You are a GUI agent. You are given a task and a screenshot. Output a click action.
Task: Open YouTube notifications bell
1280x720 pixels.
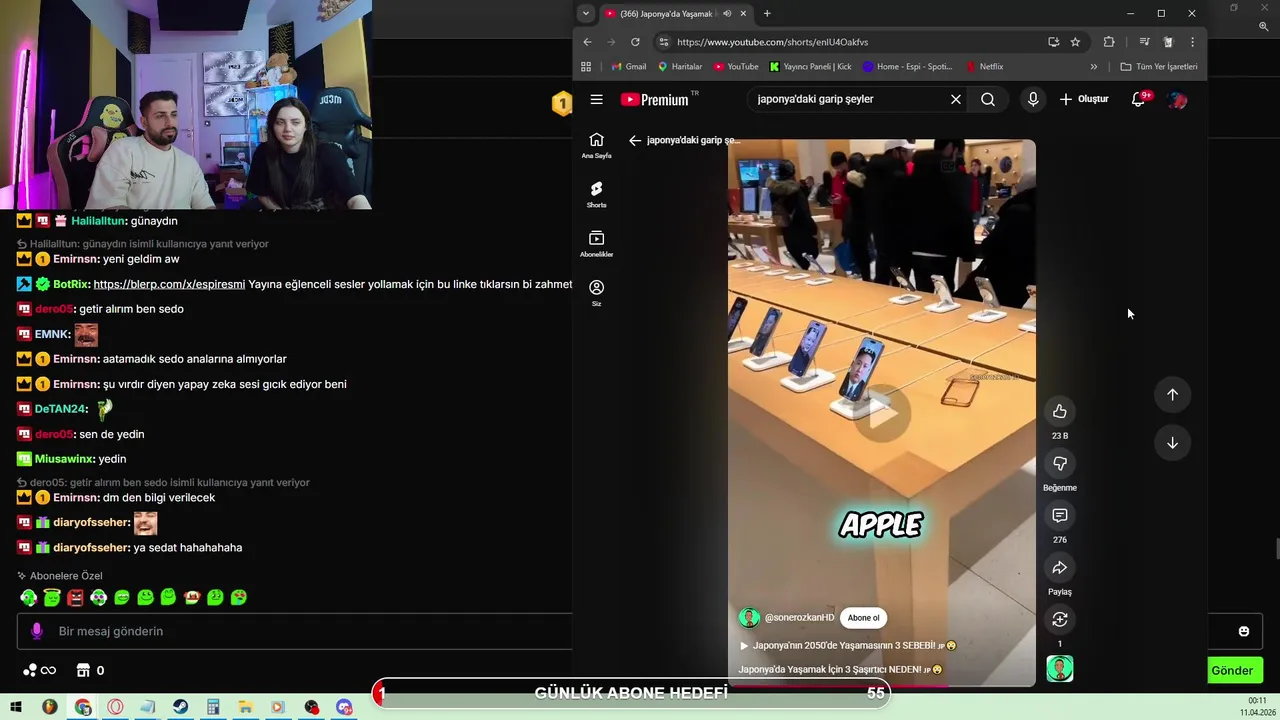pos(1138,99)
